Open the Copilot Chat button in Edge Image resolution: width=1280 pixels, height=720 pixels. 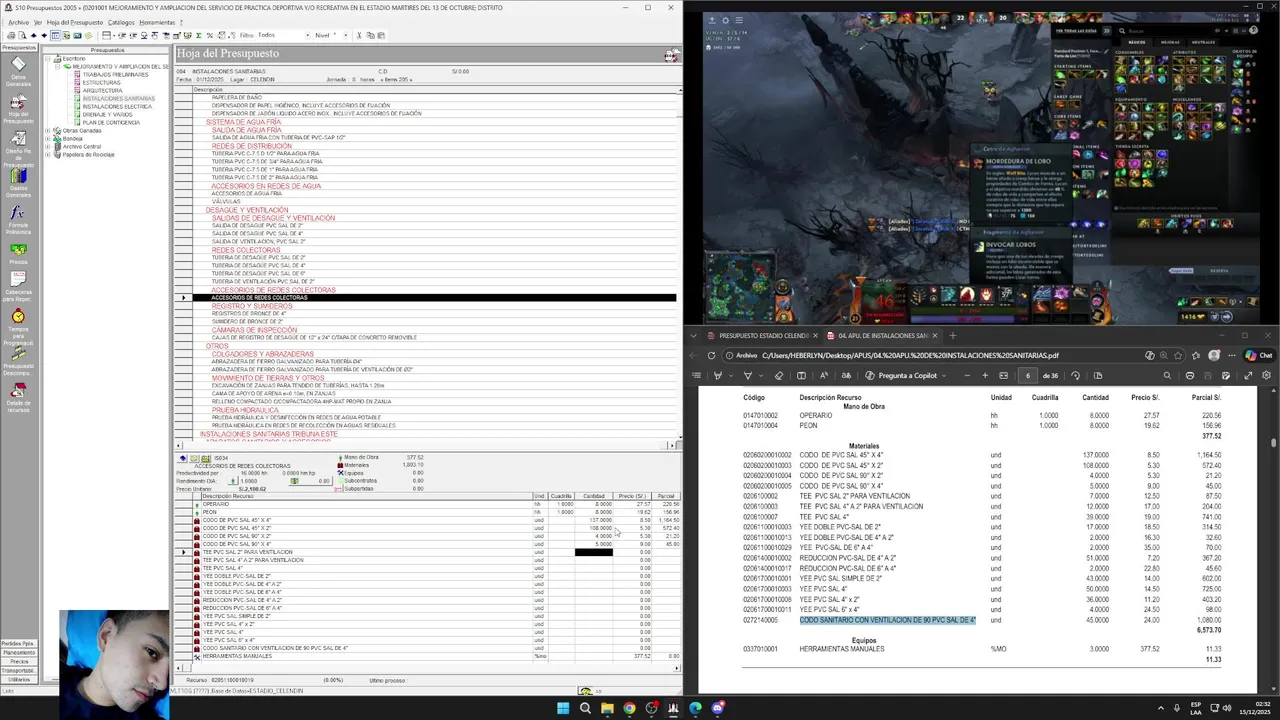(1258, 355)
